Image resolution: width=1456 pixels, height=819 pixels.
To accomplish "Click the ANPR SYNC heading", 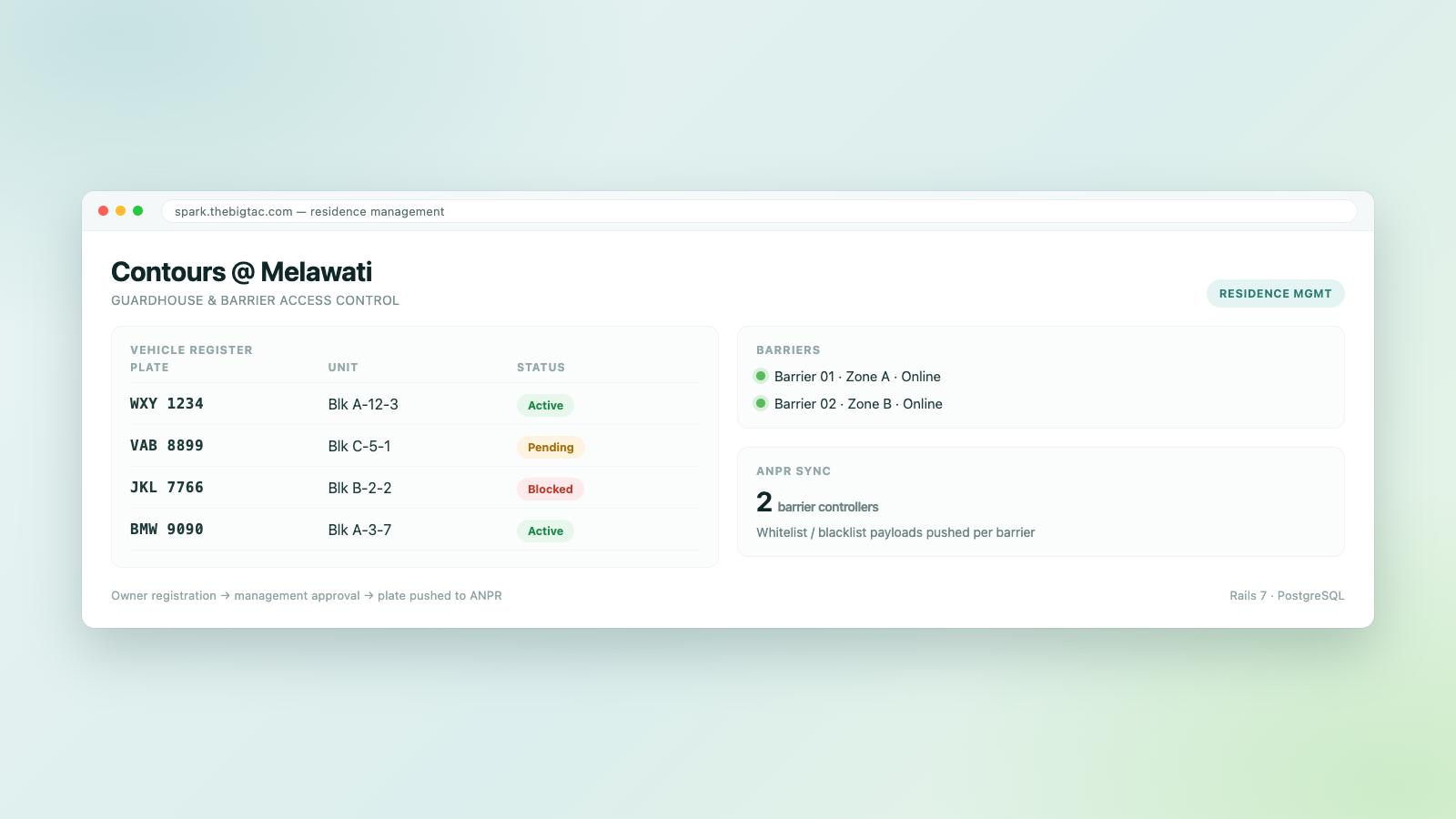I will (794, 471).
